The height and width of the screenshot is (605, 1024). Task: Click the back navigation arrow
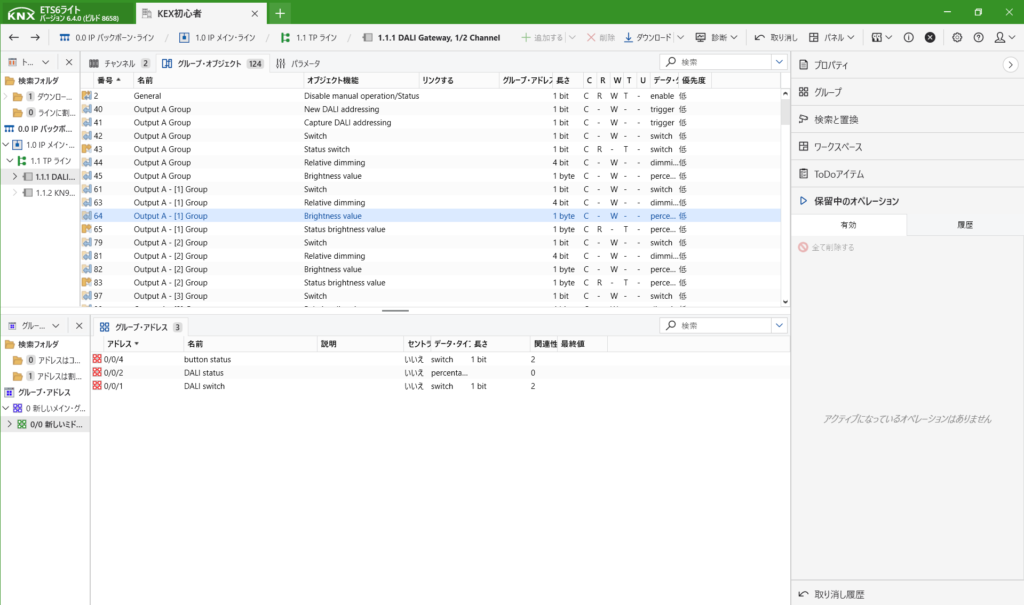coord(13,37)
